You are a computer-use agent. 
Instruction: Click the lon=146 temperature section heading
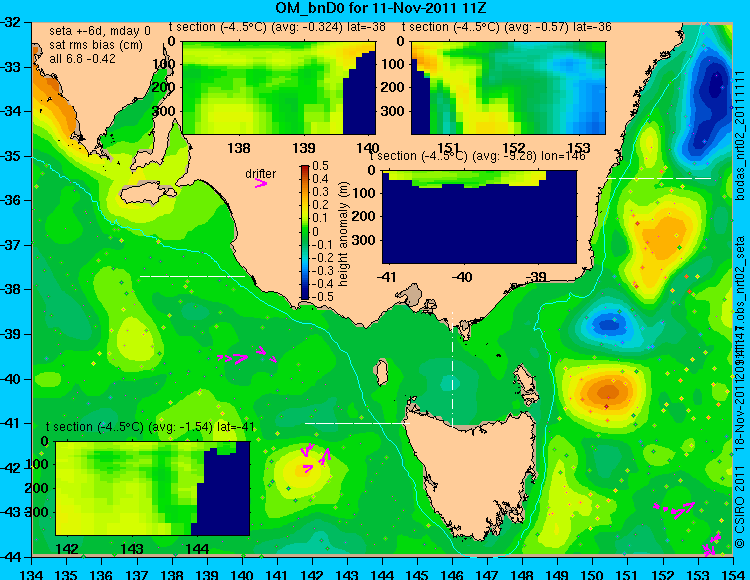478,156
